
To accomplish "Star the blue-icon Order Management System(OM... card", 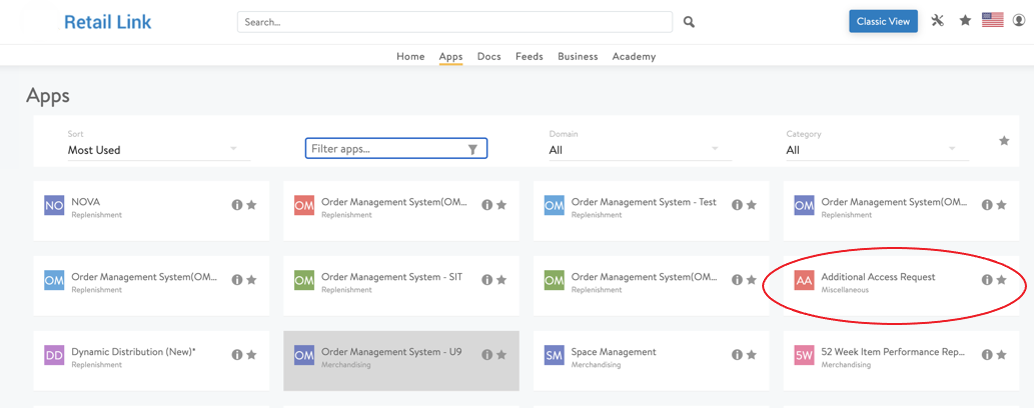I will tap(251, 279).
